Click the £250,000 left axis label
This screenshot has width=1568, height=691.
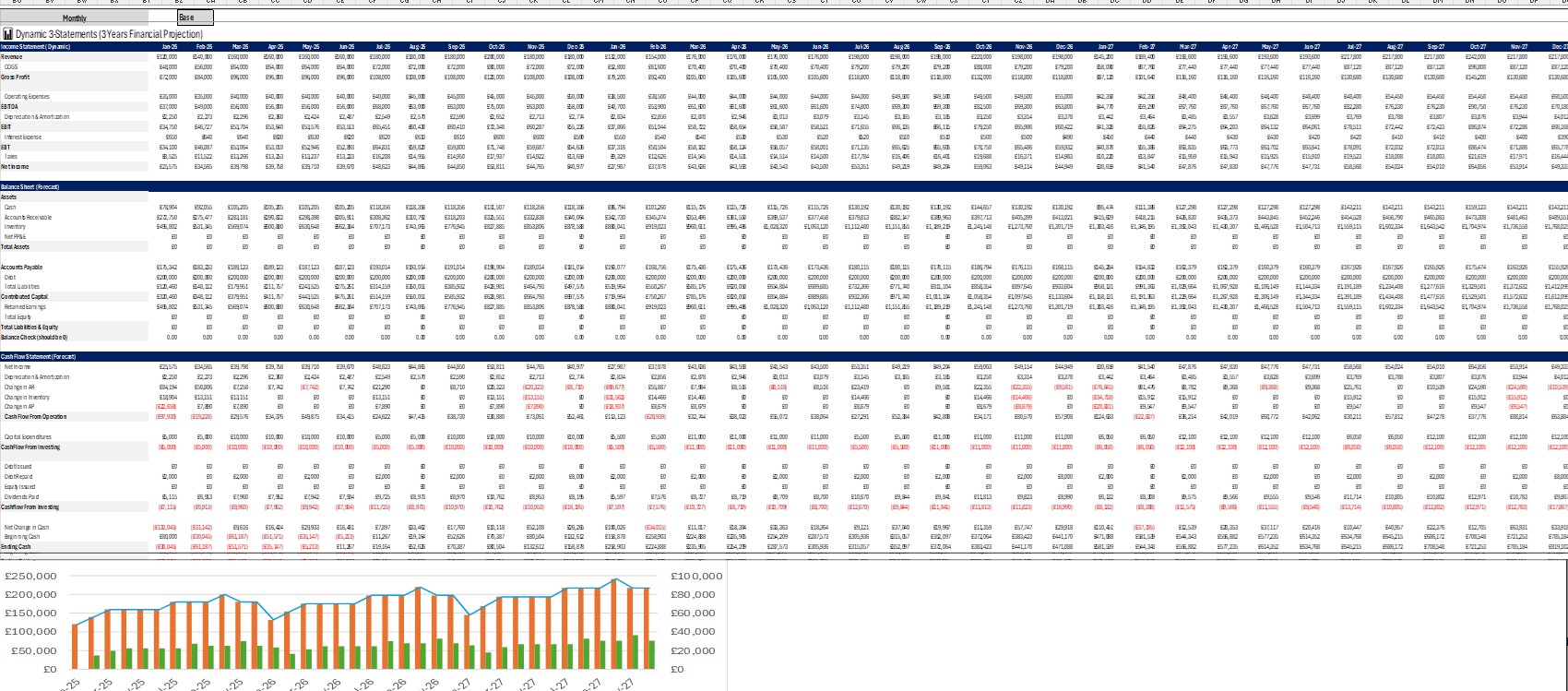30,576
